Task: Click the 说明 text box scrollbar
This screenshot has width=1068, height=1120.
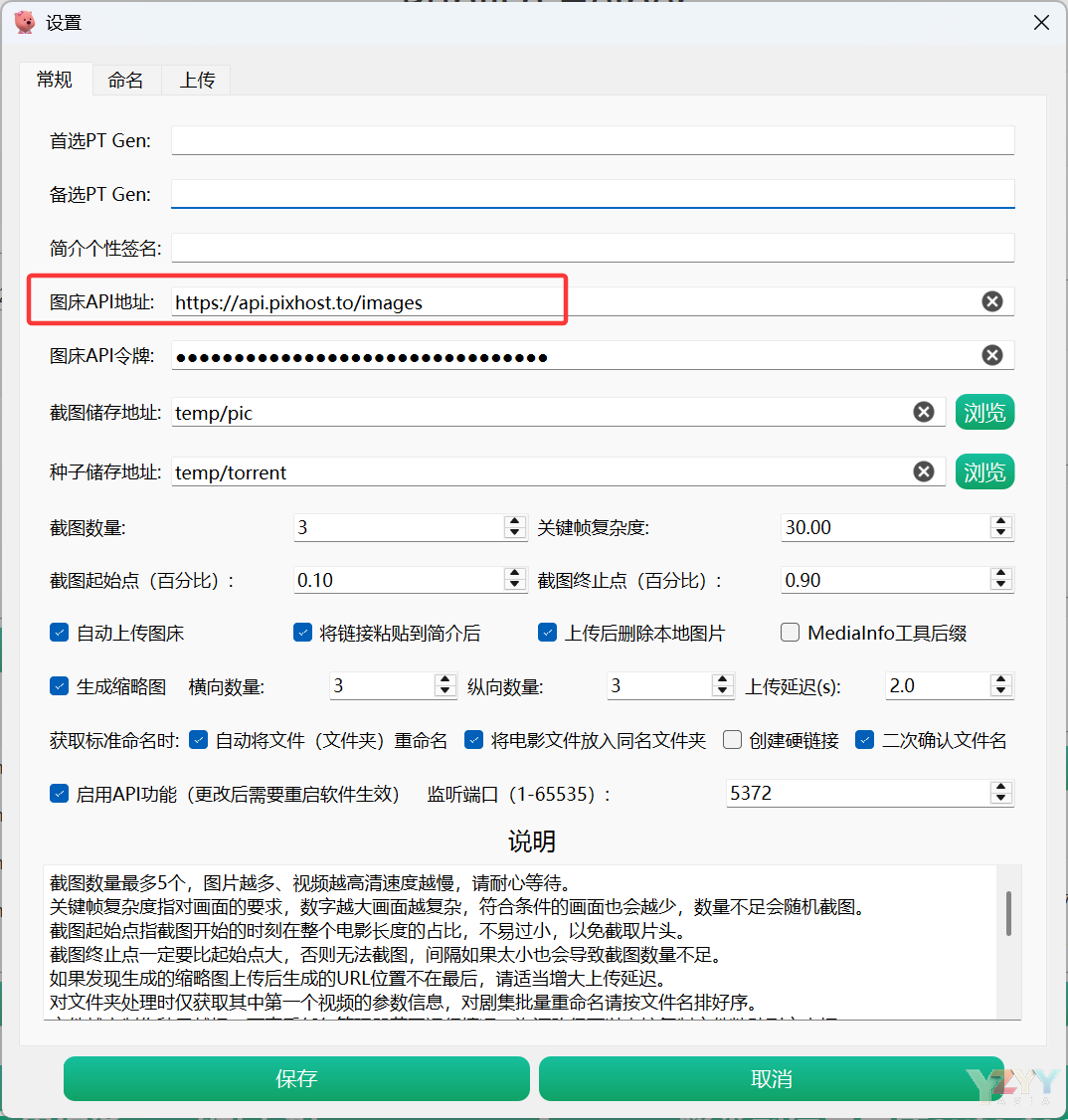Action: (1008, 913)
